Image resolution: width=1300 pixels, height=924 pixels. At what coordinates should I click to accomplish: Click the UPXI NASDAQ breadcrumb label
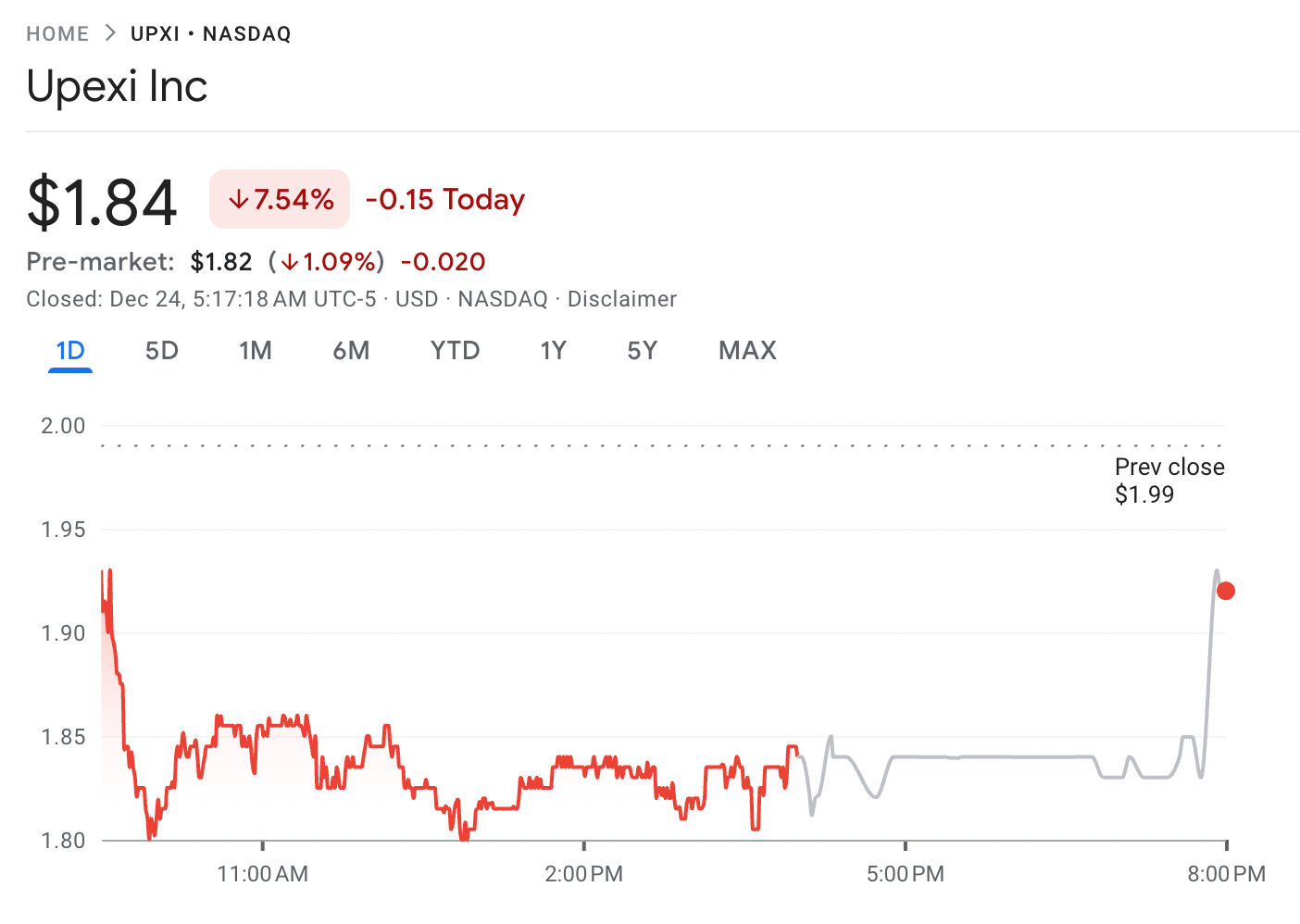click(210, 32)
